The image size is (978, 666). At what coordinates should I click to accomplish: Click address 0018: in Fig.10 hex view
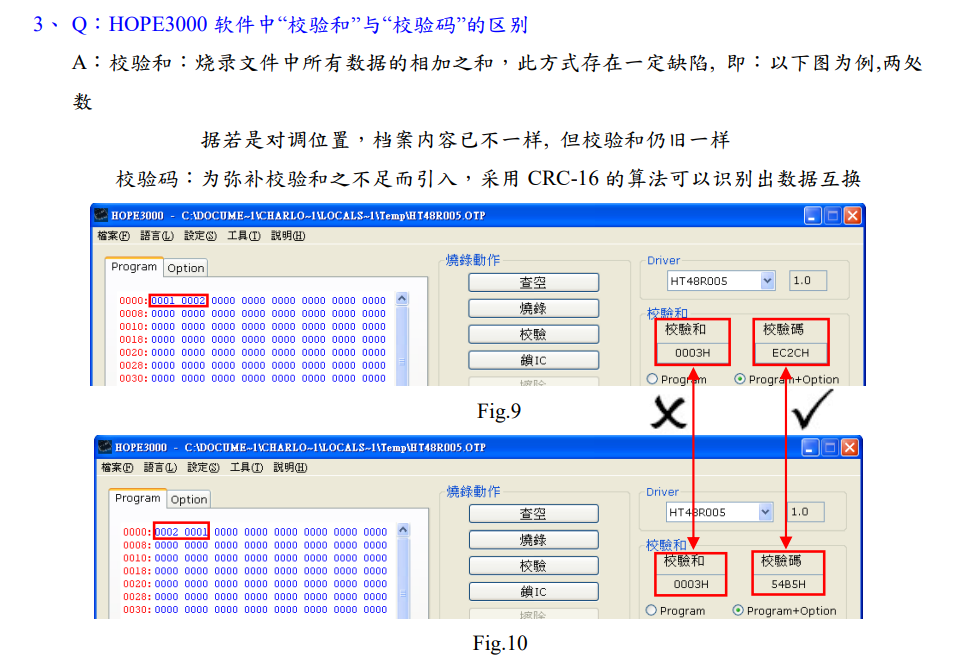(137, 571)
